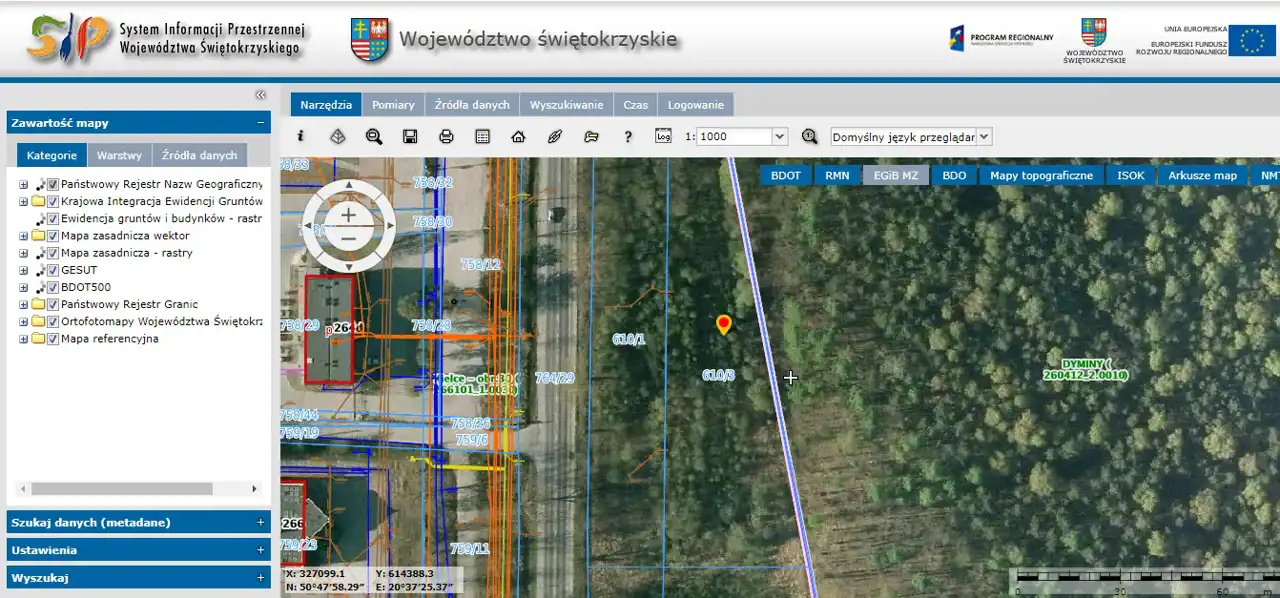This screenshot has height=598, width=1280.
Task: Open the map scale dropdown
Action: point(780,137)
